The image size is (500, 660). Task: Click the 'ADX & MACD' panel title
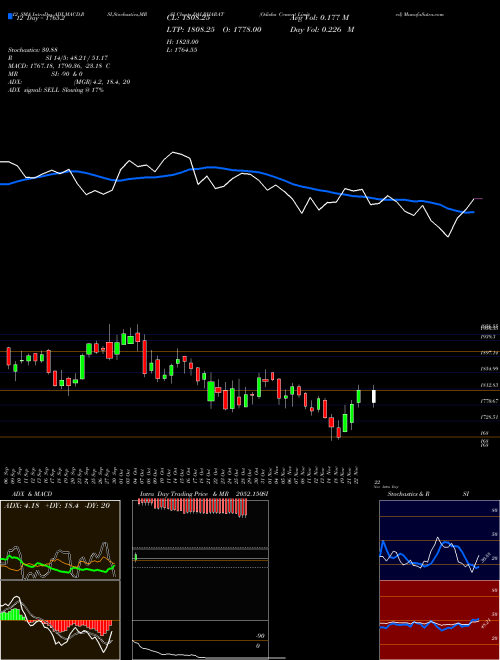click(x=32, y=494)
